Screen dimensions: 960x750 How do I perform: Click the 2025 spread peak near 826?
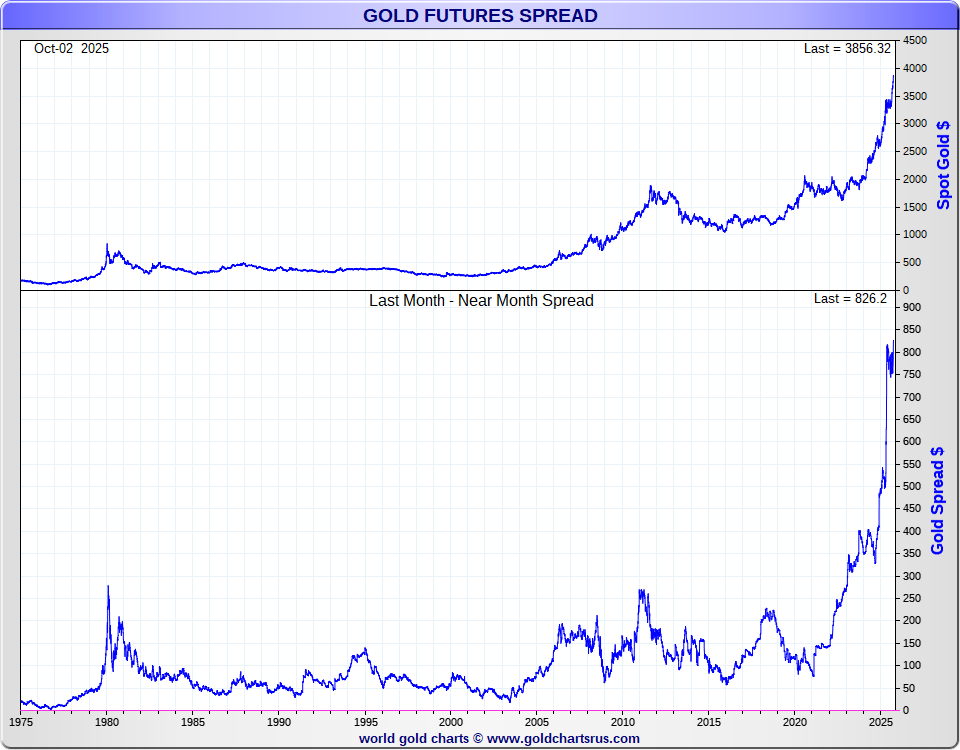(x=893, y=342)
